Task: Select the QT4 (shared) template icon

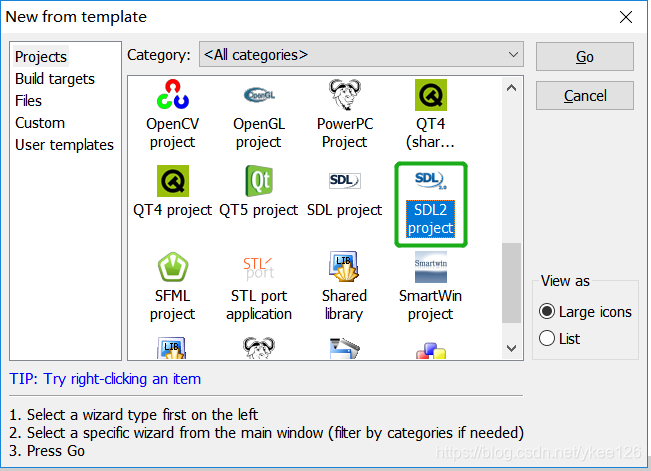Action: (x=431, y=95)
